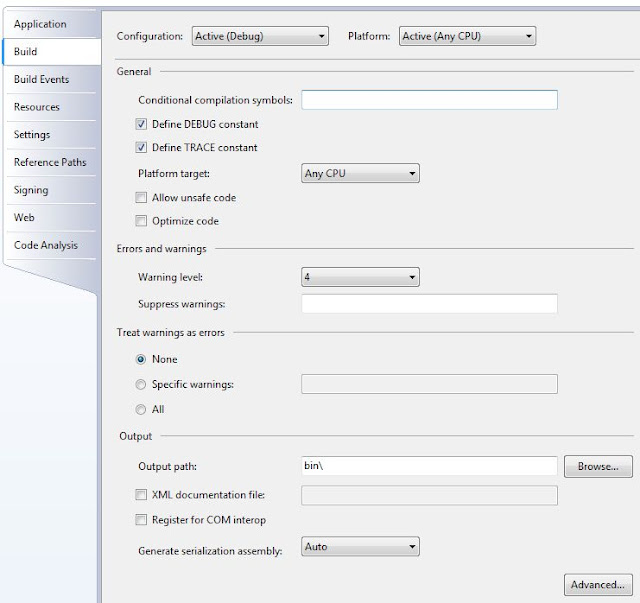The width and height of the screenshot is (640, 603).
Task: Enable Register for COM interop
Action: pyautogui.click(x=141, y=520)
